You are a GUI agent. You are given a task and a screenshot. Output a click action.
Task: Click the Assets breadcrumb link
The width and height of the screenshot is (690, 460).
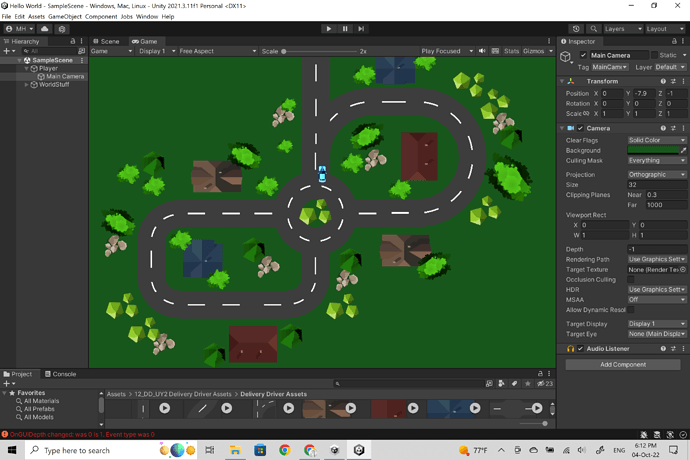[x=116, y=394]
